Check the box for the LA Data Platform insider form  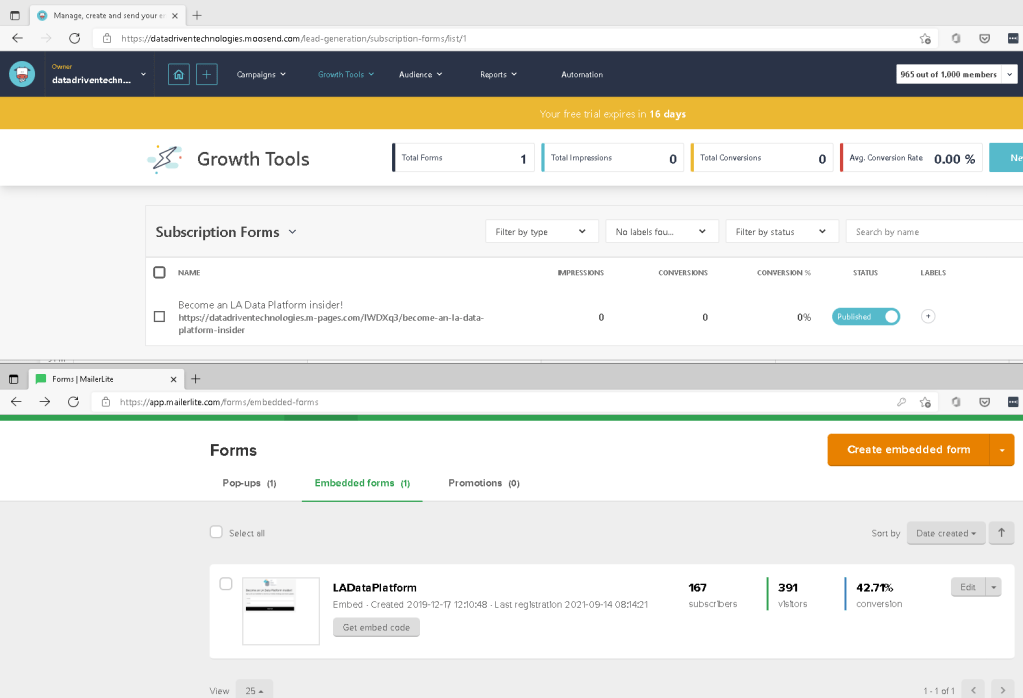(159, 316)
